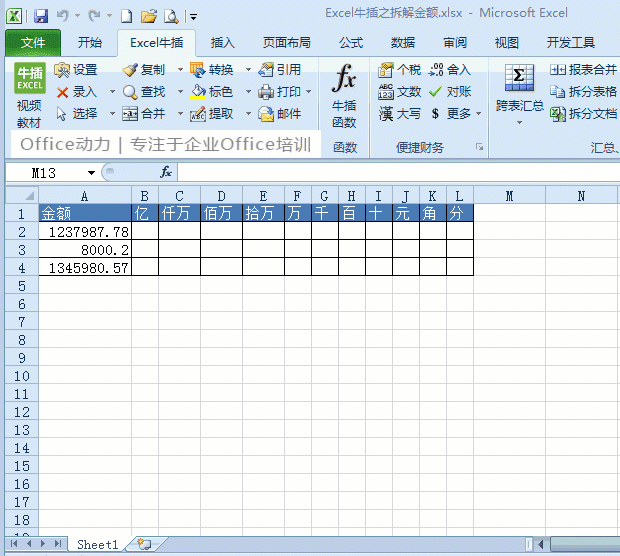Click the 引用 reference tool
The width and height of the screenshot is (620, 556).
(280, 70)
